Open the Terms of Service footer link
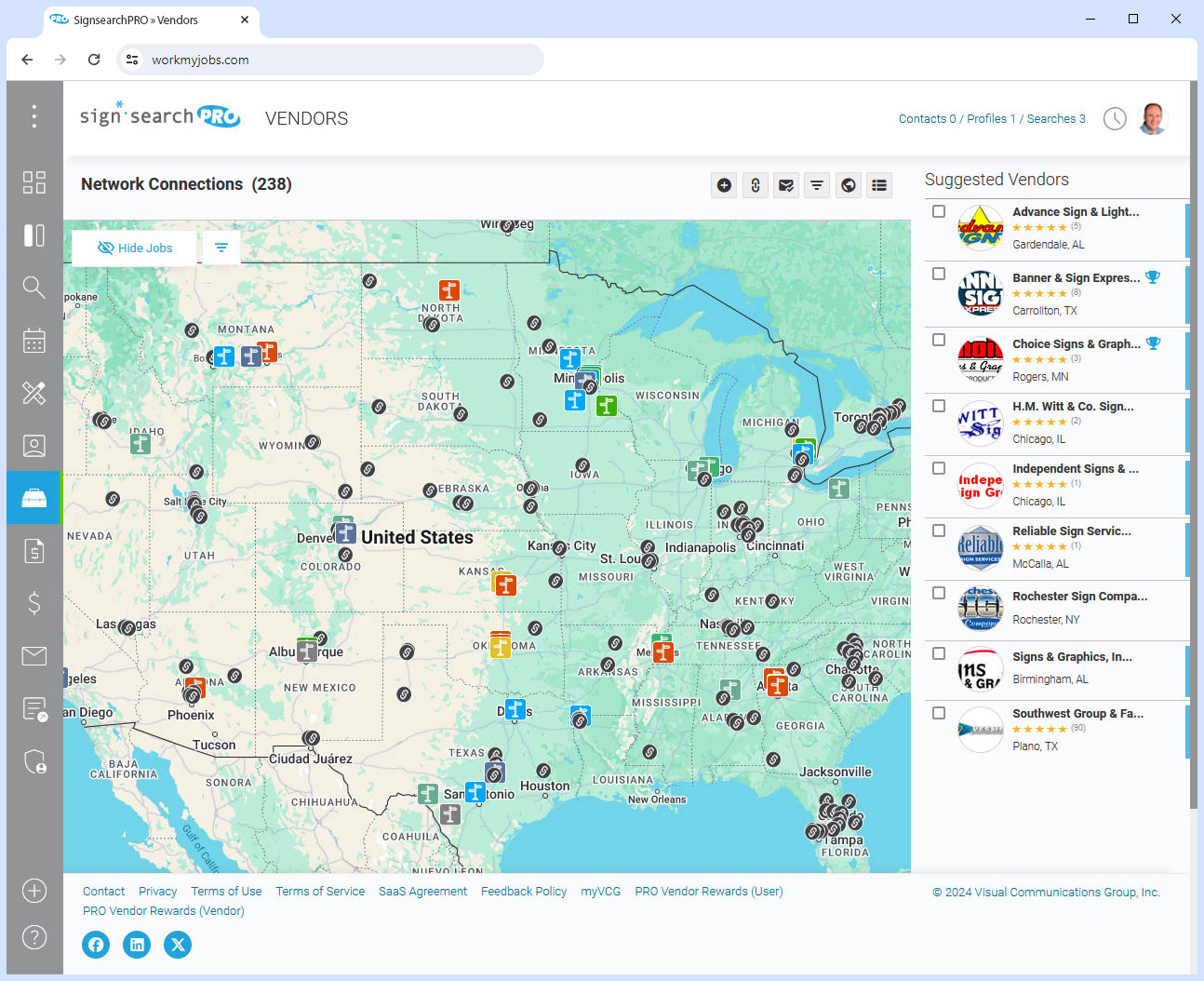 (320, 891)
